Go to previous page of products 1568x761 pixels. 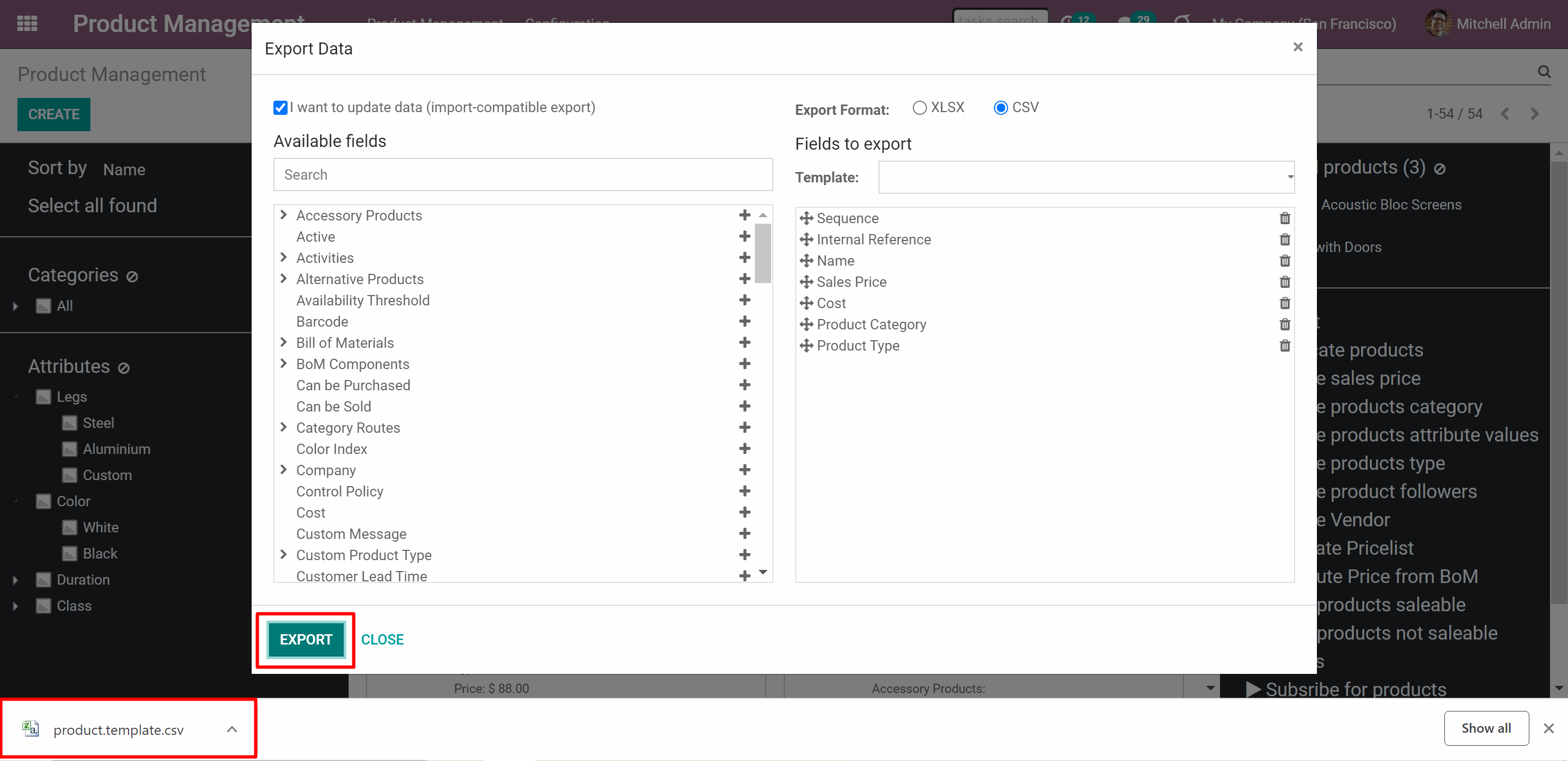pyautogui.click(x=1505, y=114)
